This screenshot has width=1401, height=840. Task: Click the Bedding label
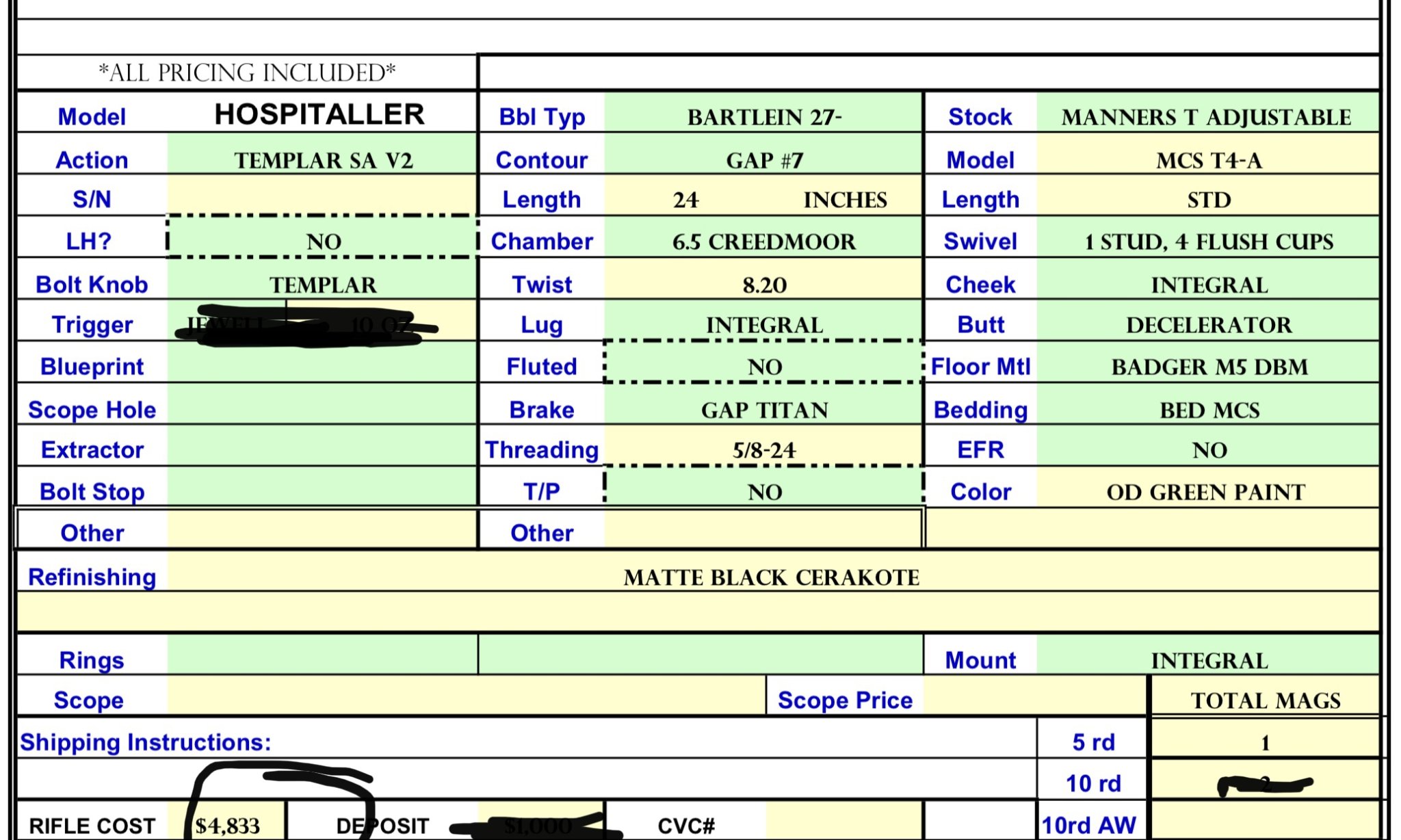[980, 410]
